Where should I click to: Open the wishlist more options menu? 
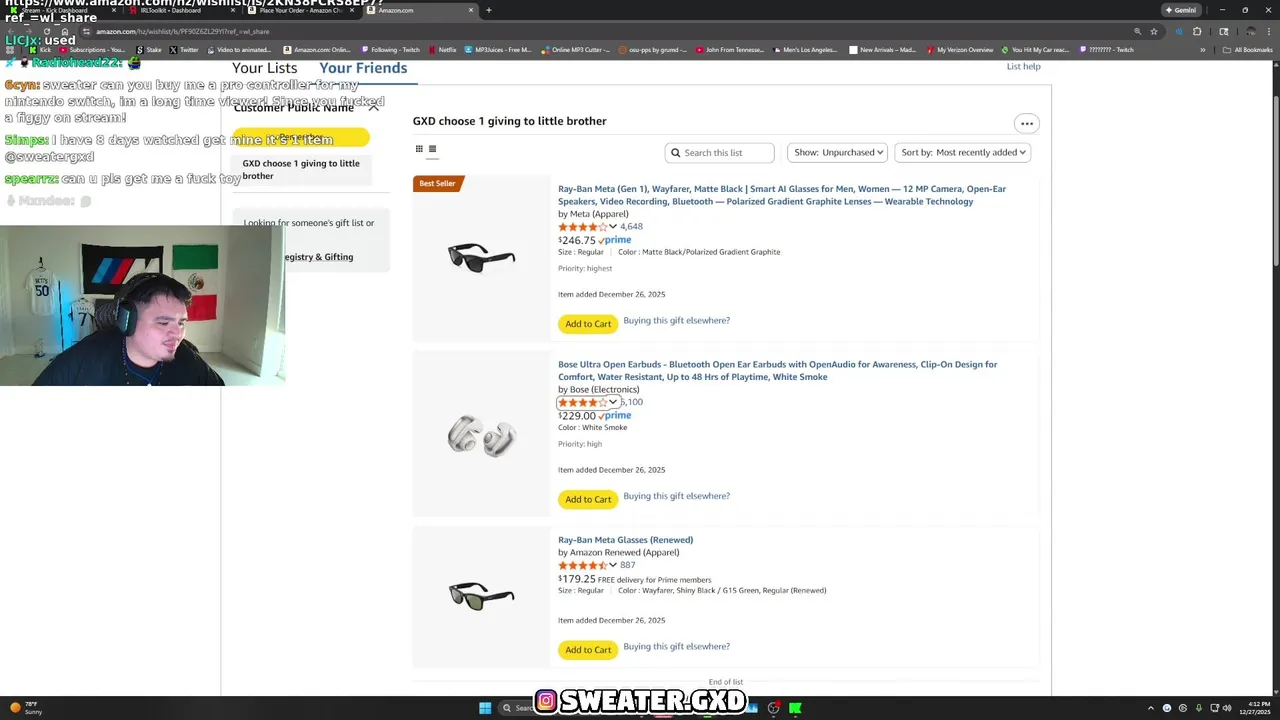tap(1026, 123)
